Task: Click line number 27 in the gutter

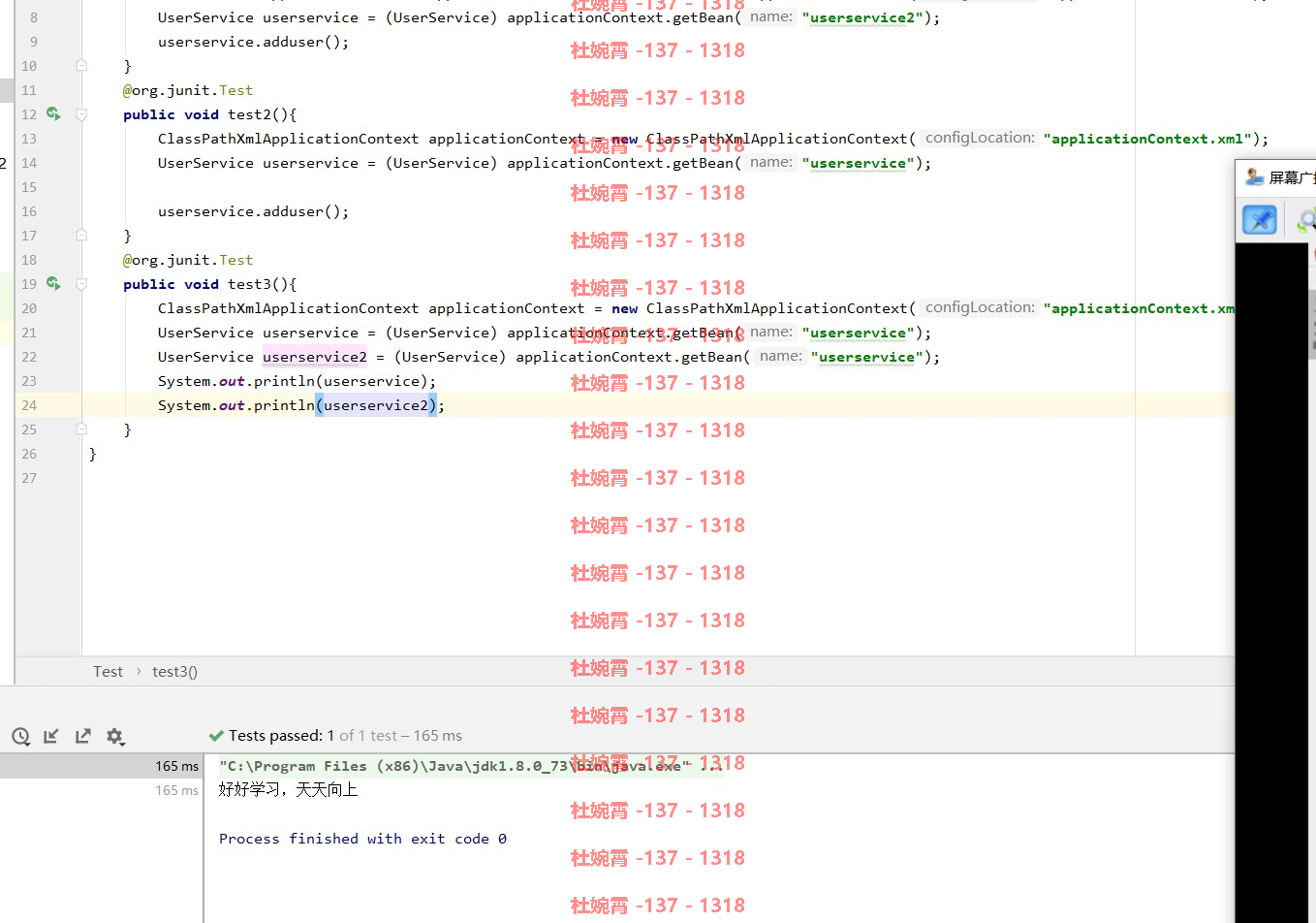Action: 29,478
